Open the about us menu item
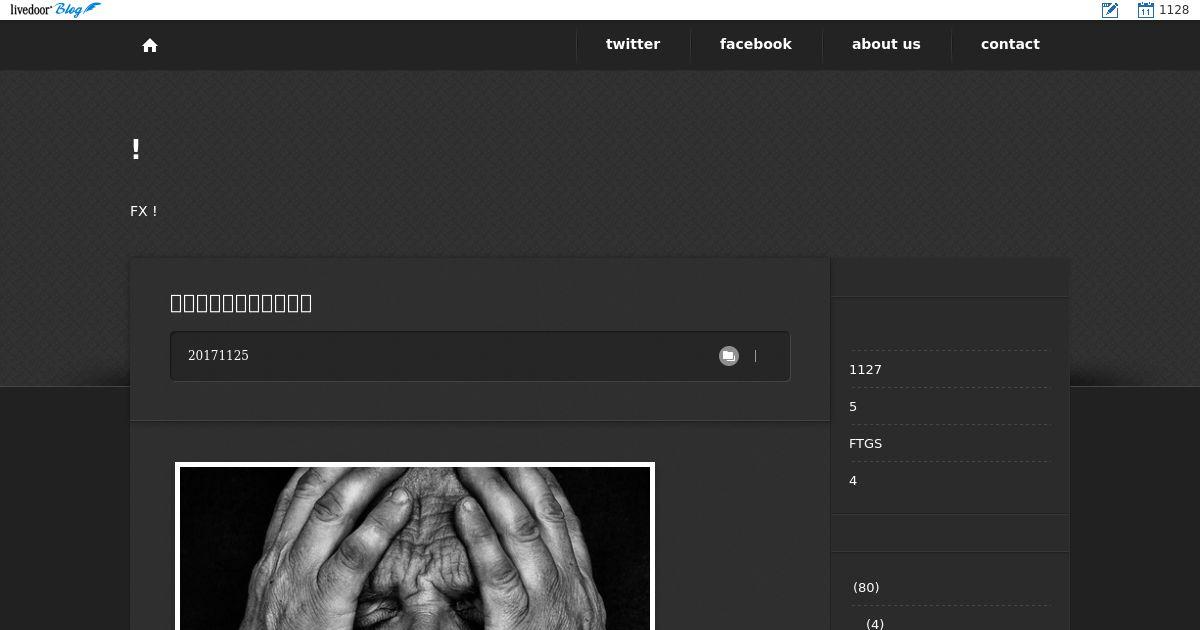 (x=886, y=44)
